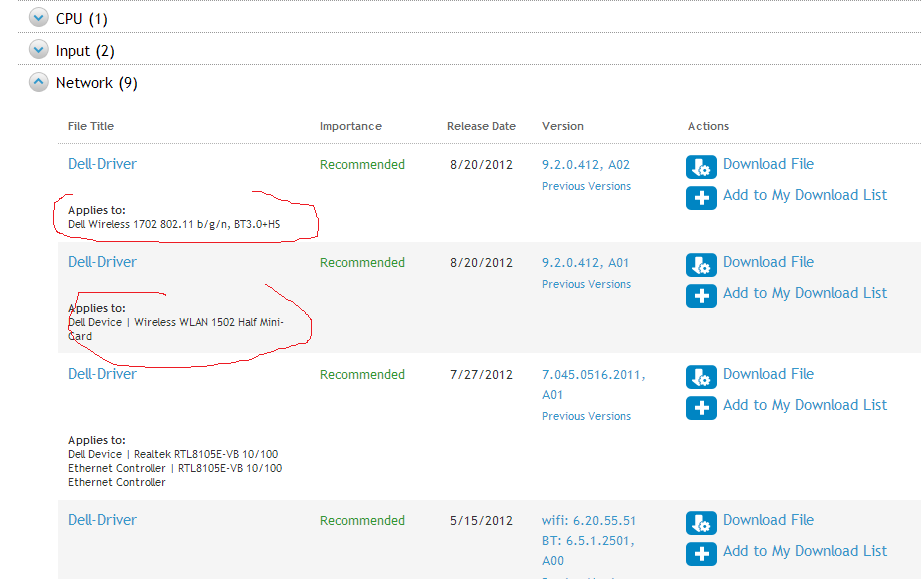Viewport: 921px width, 579px height.
Task: Click Download File text for Dell Wireless 1702 driver
Action: coord(768,164)
